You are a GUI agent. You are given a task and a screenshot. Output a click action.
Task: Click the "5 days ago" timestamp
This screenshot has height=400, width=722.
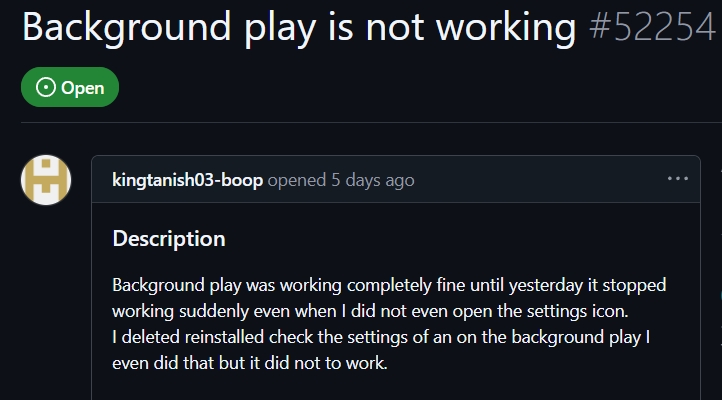372,180
